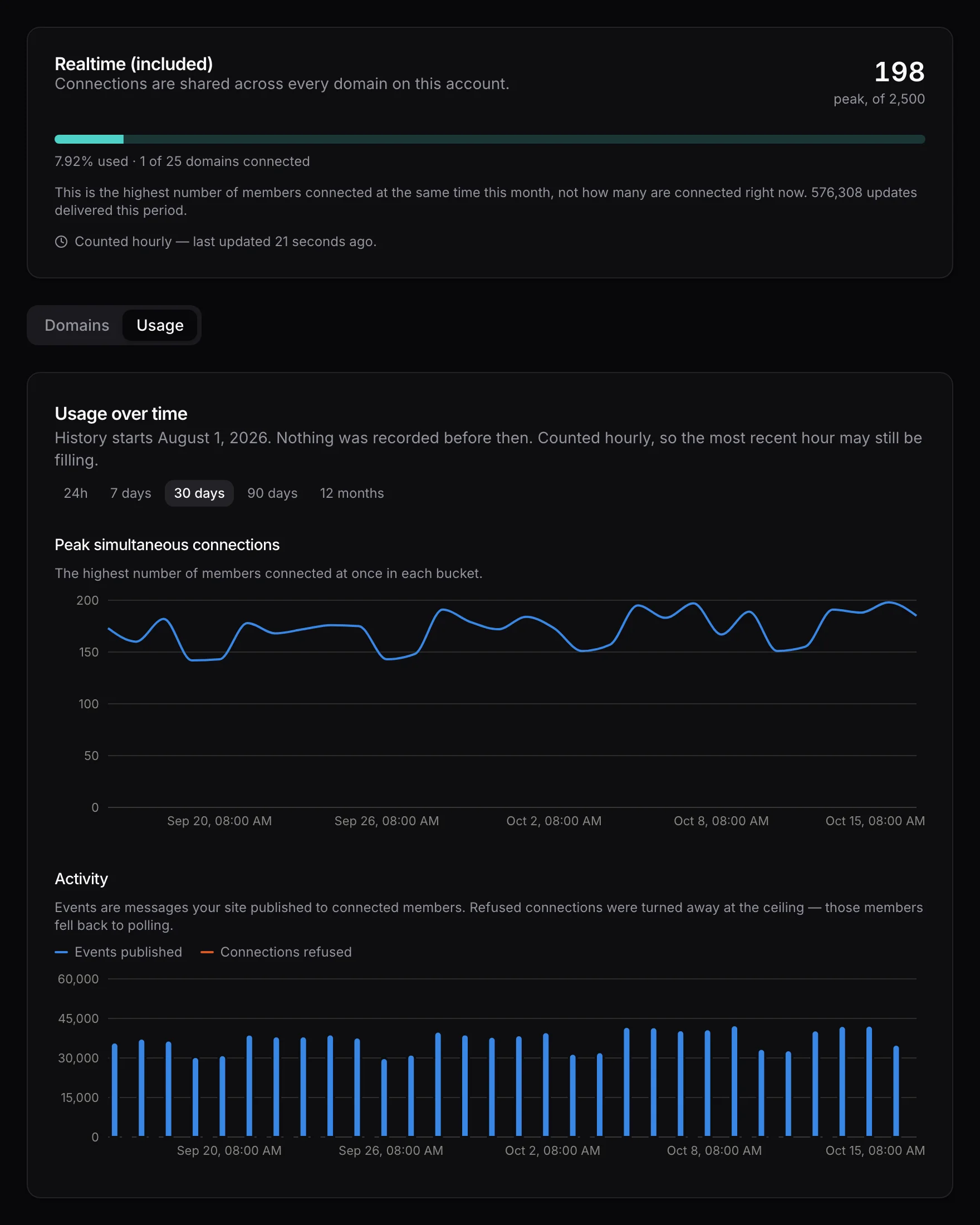
Task: Click the 150 y-axis label
Action: (89, 652)
